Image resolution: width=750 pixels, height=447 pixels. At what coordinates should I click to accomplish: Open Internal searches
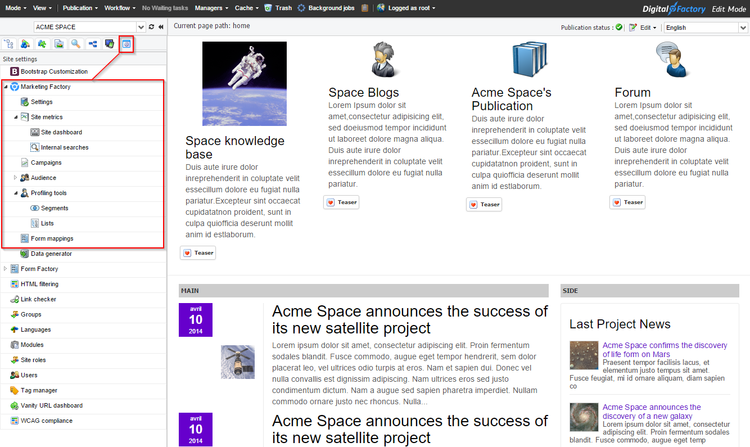(x=65, y=147)
